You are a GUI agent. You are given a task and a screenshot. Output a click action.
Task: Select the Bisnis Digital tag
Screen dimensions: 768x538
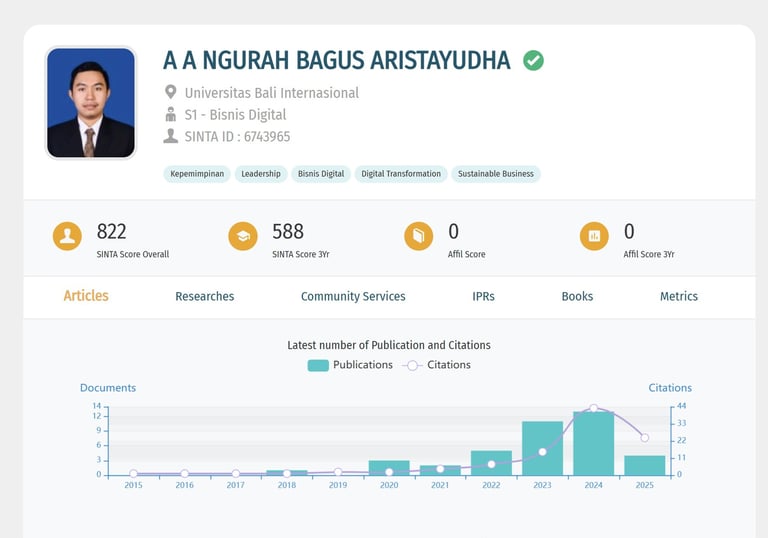click(x=321, y=174)
